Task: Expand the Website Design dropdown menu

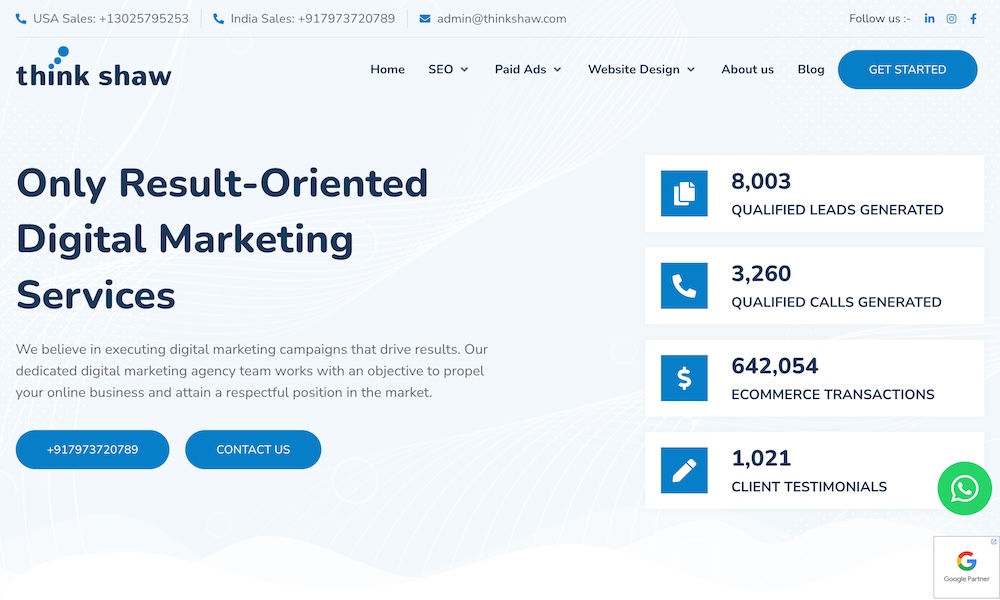Action: pos(641,70)
